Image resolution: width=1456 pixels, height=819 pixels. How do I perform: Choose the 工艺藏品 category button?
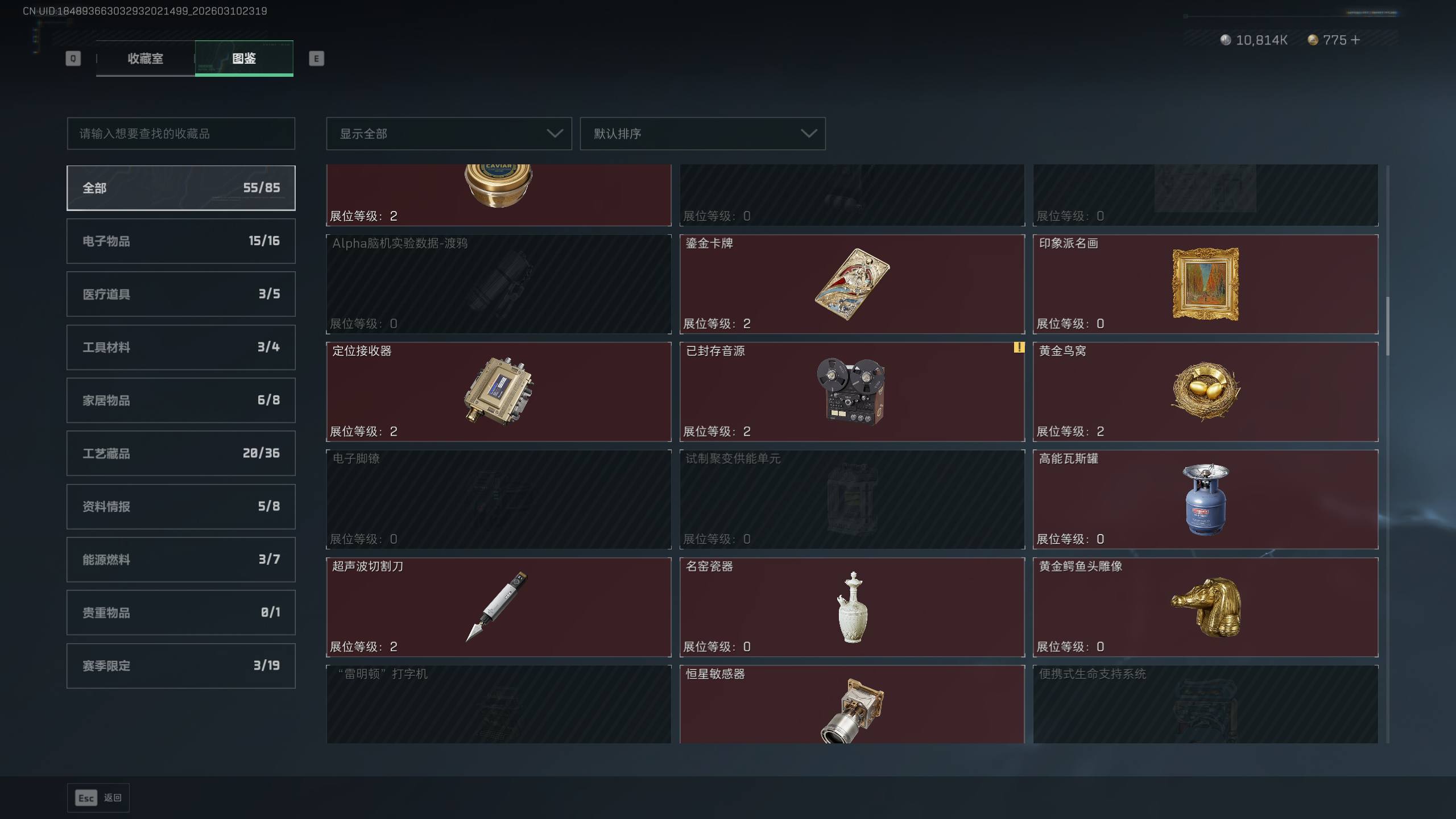[181, 453]
